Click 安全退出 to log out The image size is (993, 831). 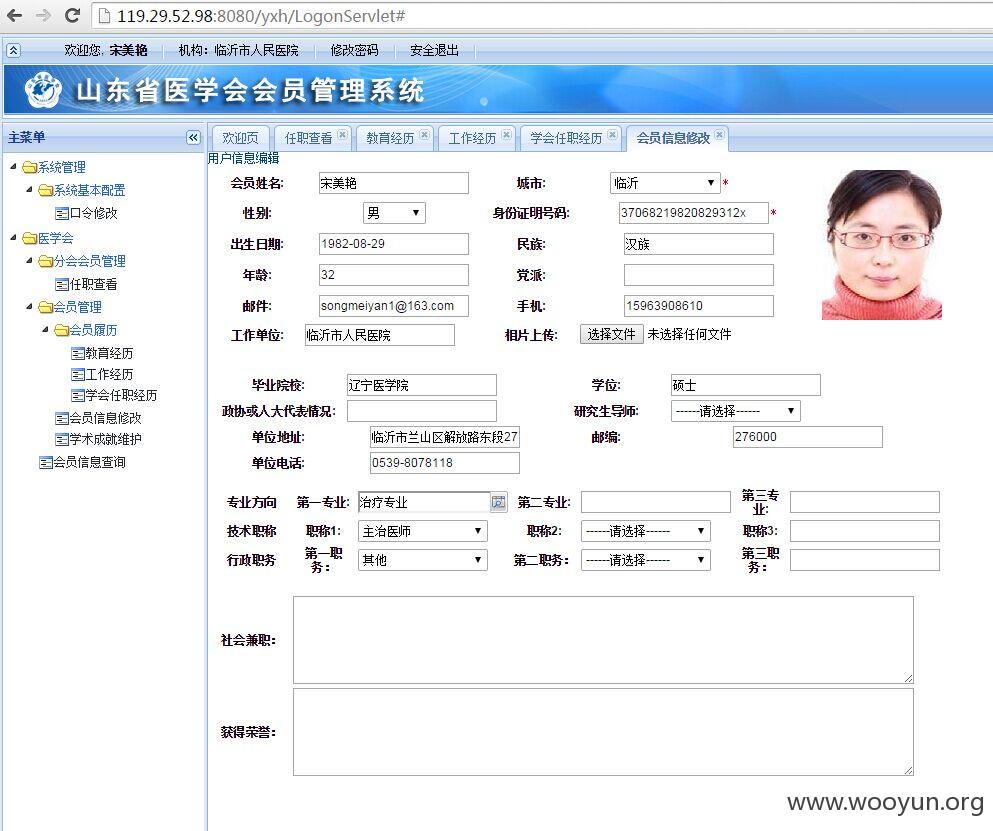[434, 50]
